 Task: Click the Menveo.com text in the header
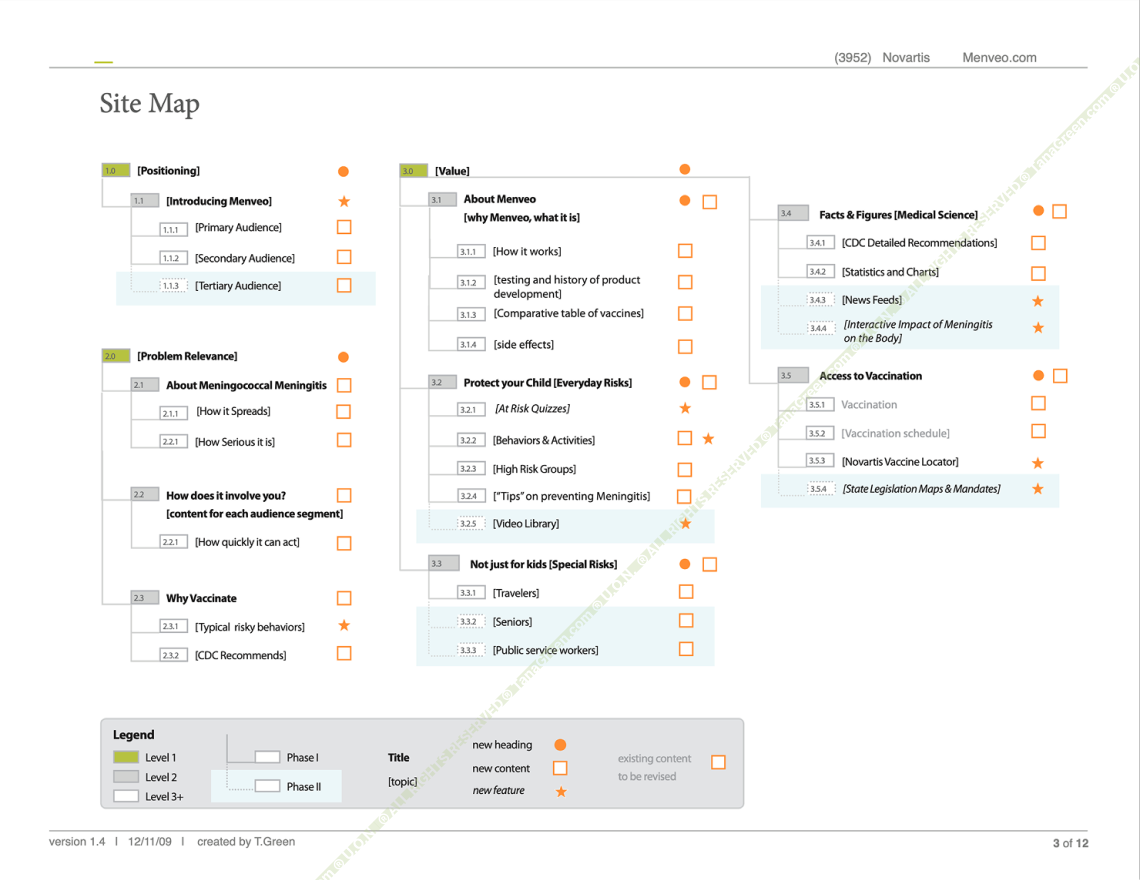coord(999,57)
